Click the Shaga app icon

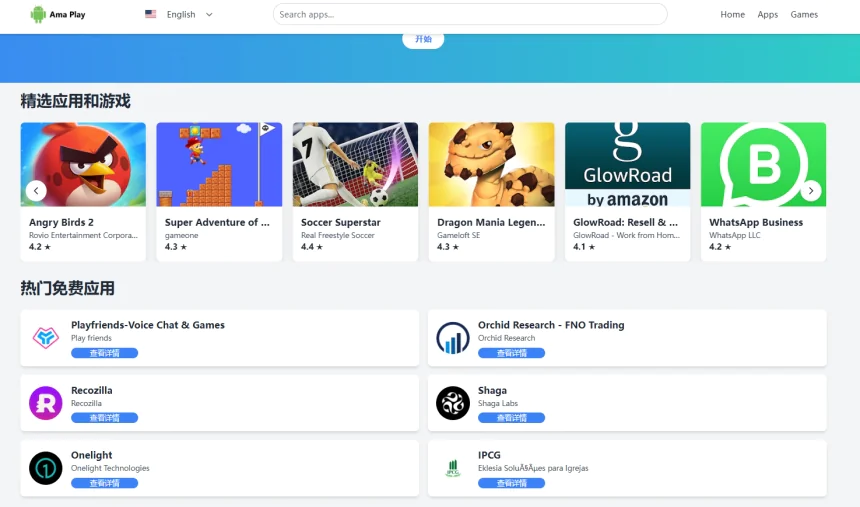point(453,403)
